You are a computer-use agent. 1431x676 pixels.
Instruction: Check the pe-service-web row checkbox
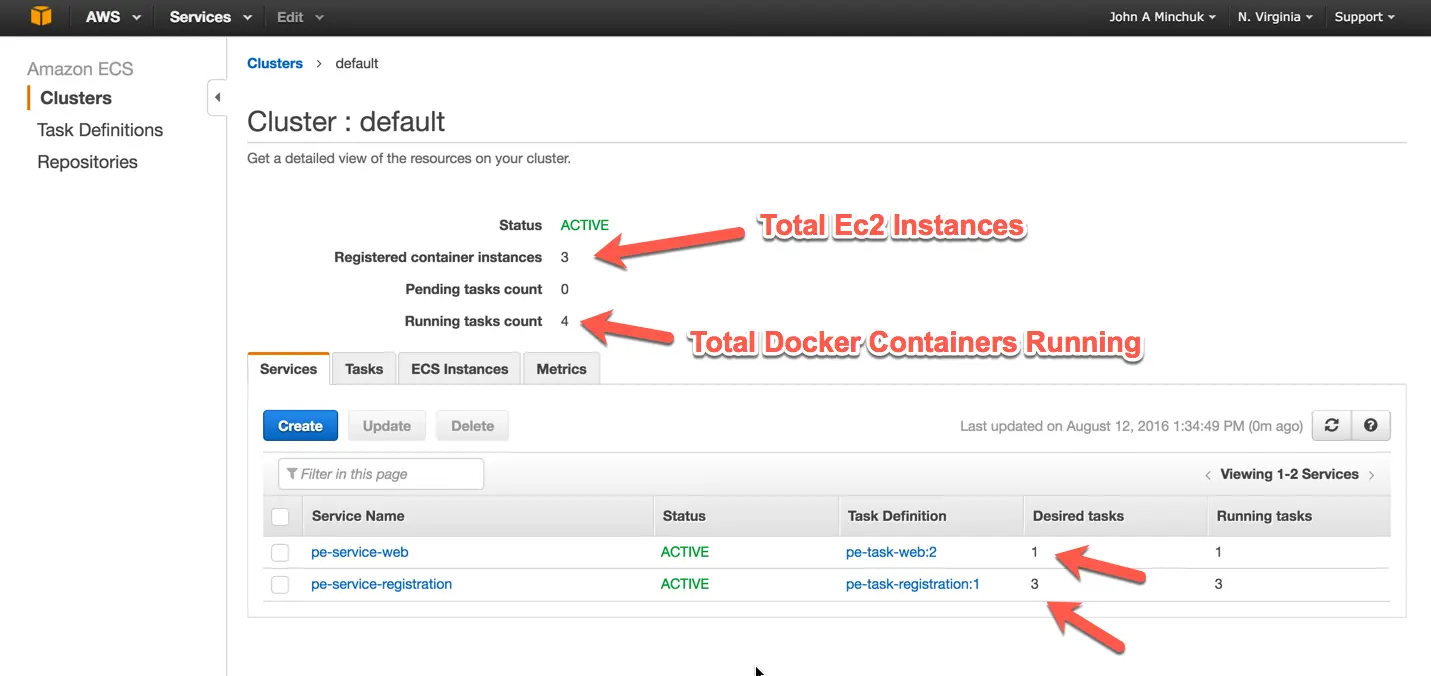[281, 552]
